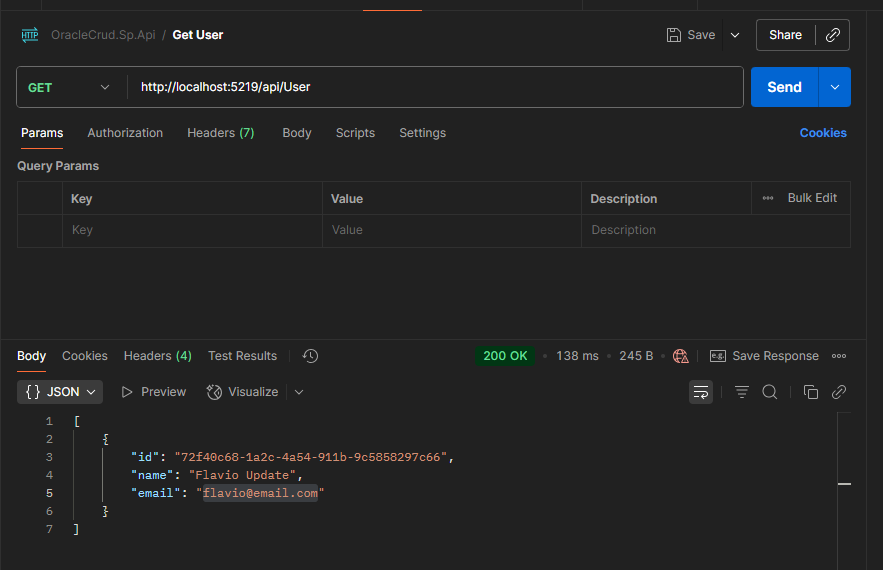Toggle word wrap in response body
Image resolution: width=883 pixels, height=570 pixels.
click(701, 392)
